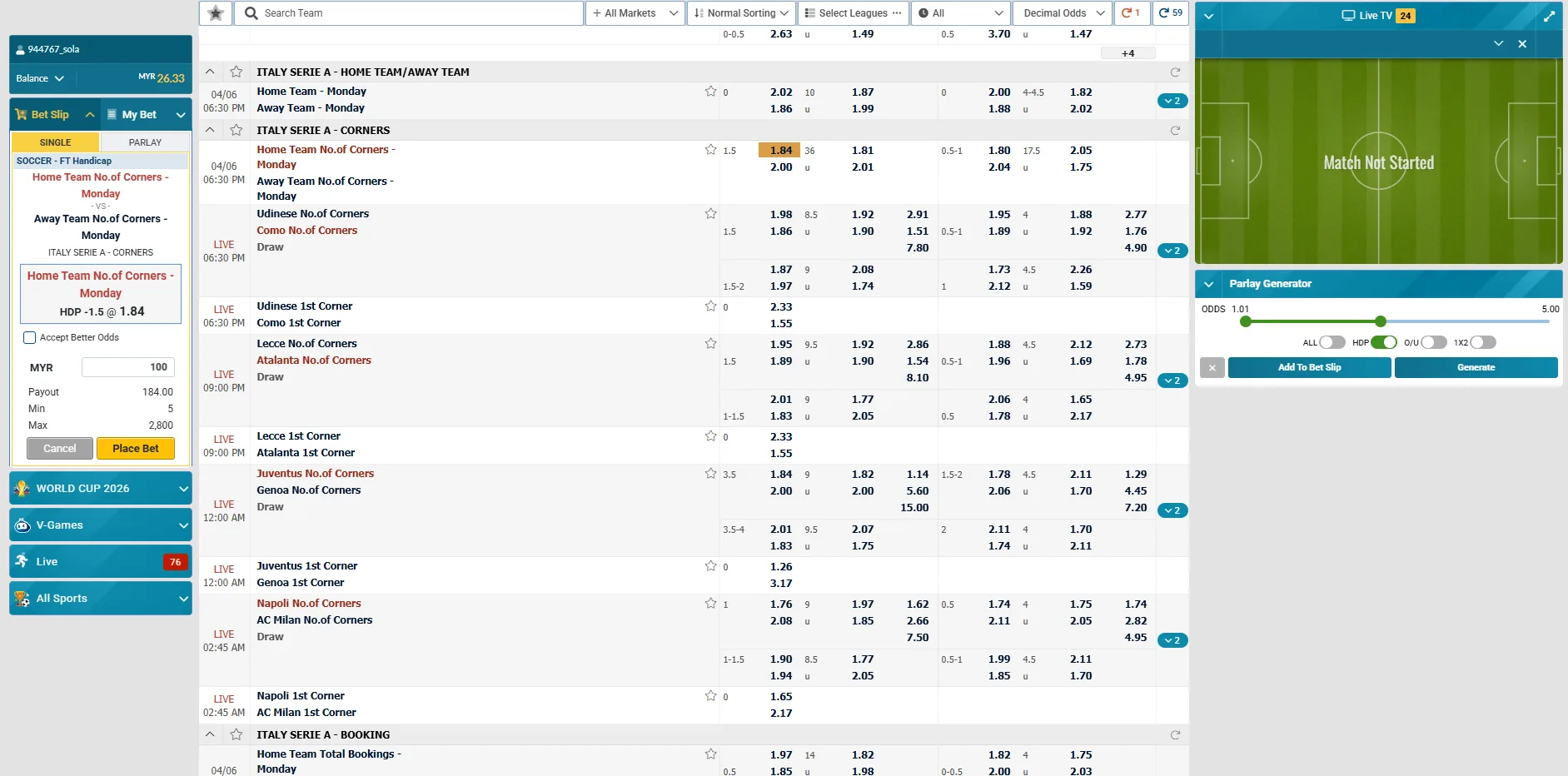Open the Decimal Odds dropdown
The width and height of the screenshot is (1568, 776).
1062,13
